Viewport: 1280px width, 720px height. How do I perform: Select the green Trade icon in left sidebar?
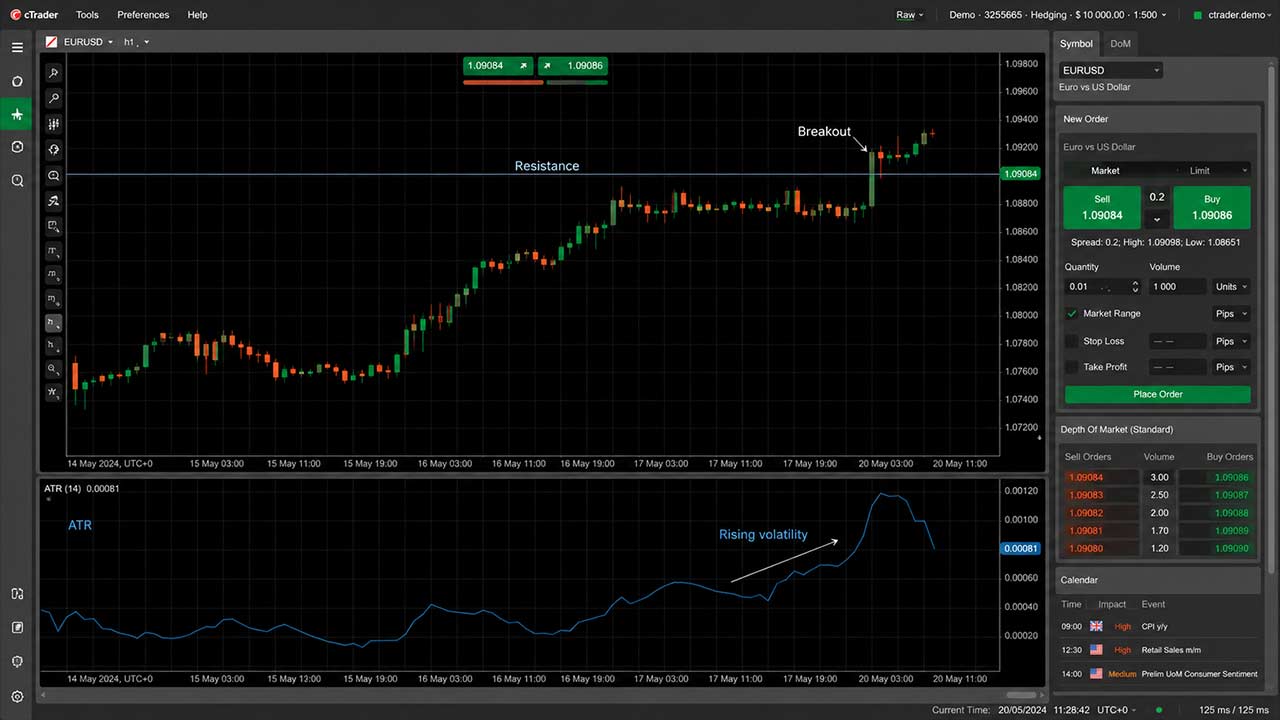pos(17,114)
